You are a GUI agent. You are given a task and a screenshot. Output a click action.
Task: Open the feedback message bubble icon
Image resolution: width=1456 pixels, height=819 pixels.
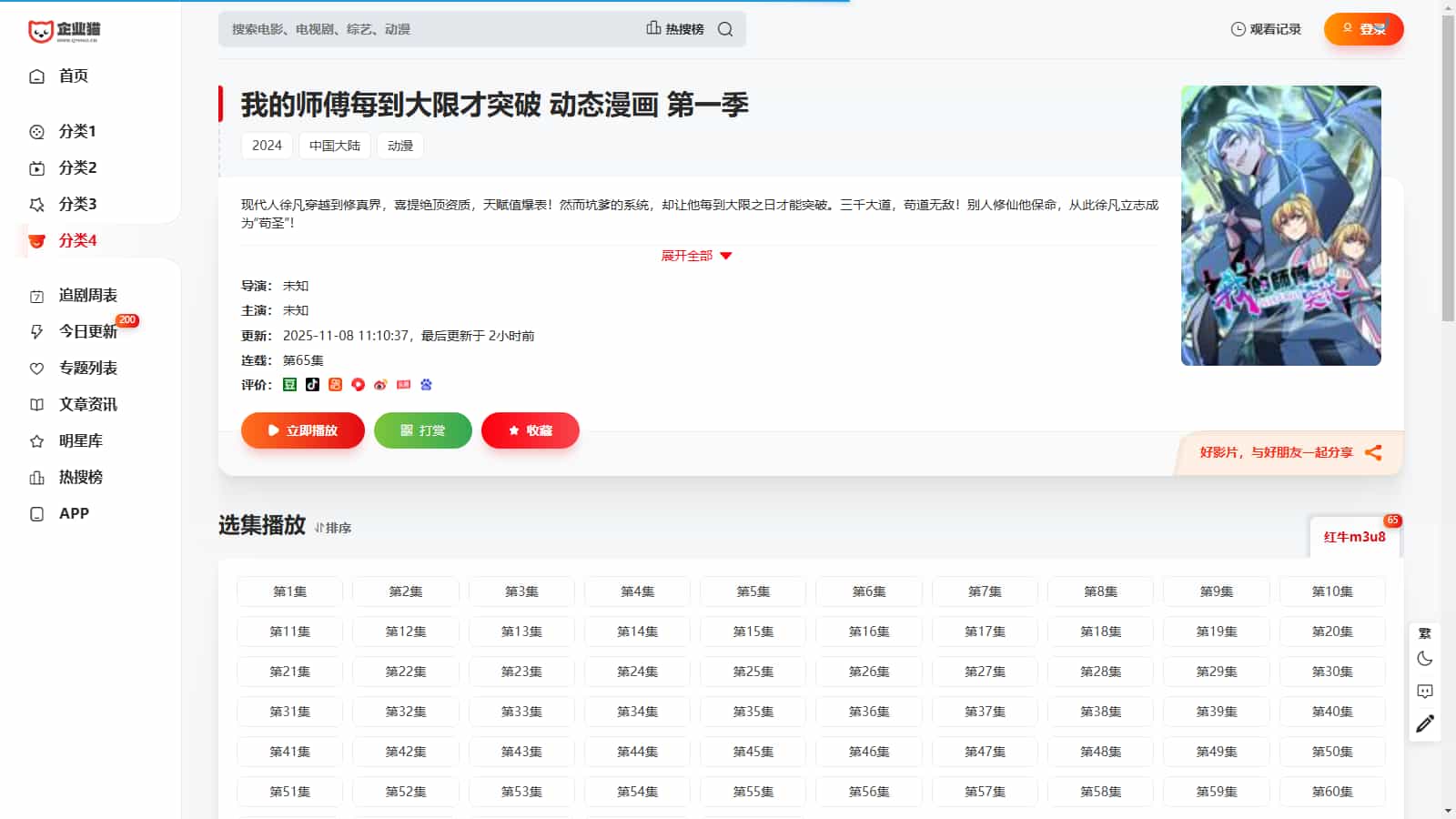pos(1425,692)
